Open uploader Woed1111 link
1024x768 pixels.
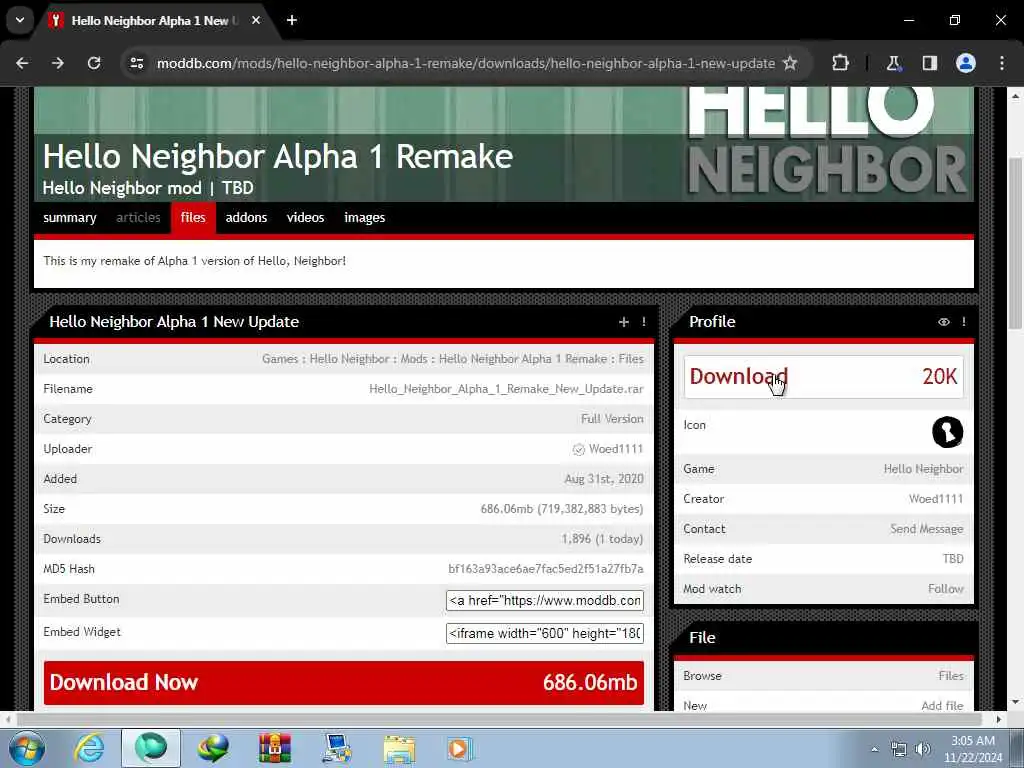pos(616,449)
